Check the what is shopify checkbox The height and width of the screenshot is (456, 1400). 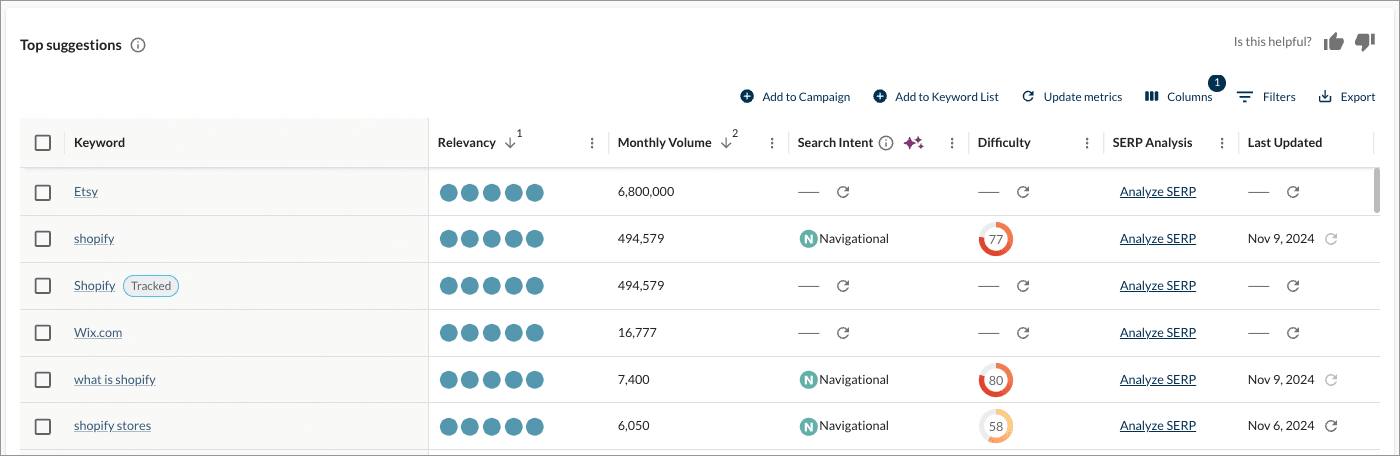point(43,380)
